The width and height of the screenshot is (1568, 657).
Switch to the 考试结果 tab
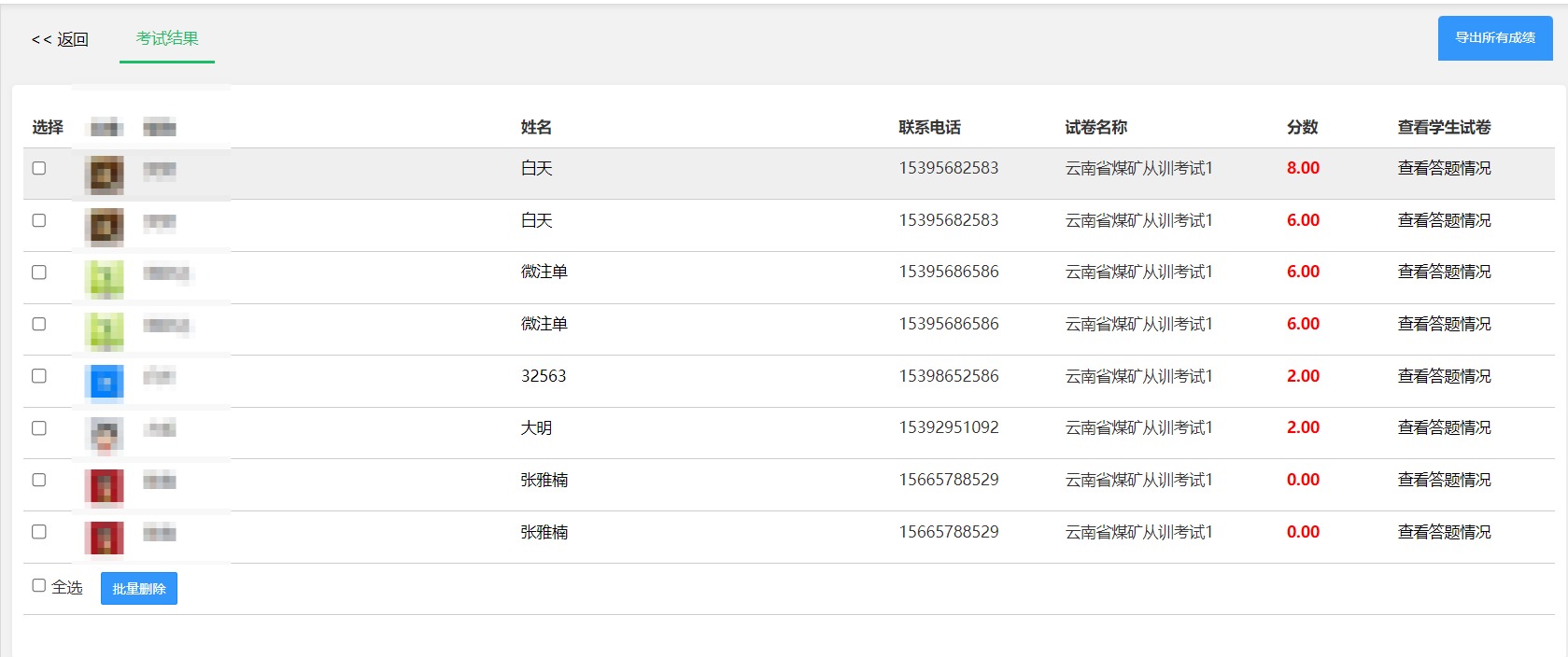(x=167, y=38)
